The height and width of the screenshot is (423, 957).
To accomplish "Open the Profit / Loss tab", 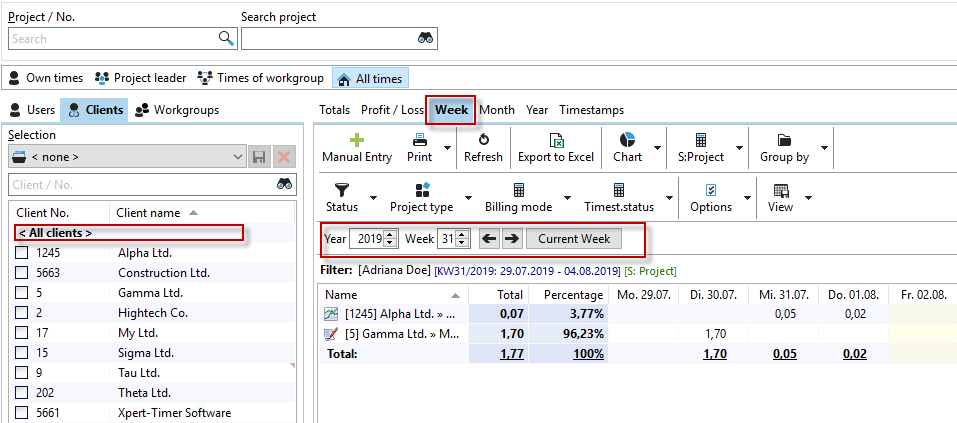I will 392,110.
